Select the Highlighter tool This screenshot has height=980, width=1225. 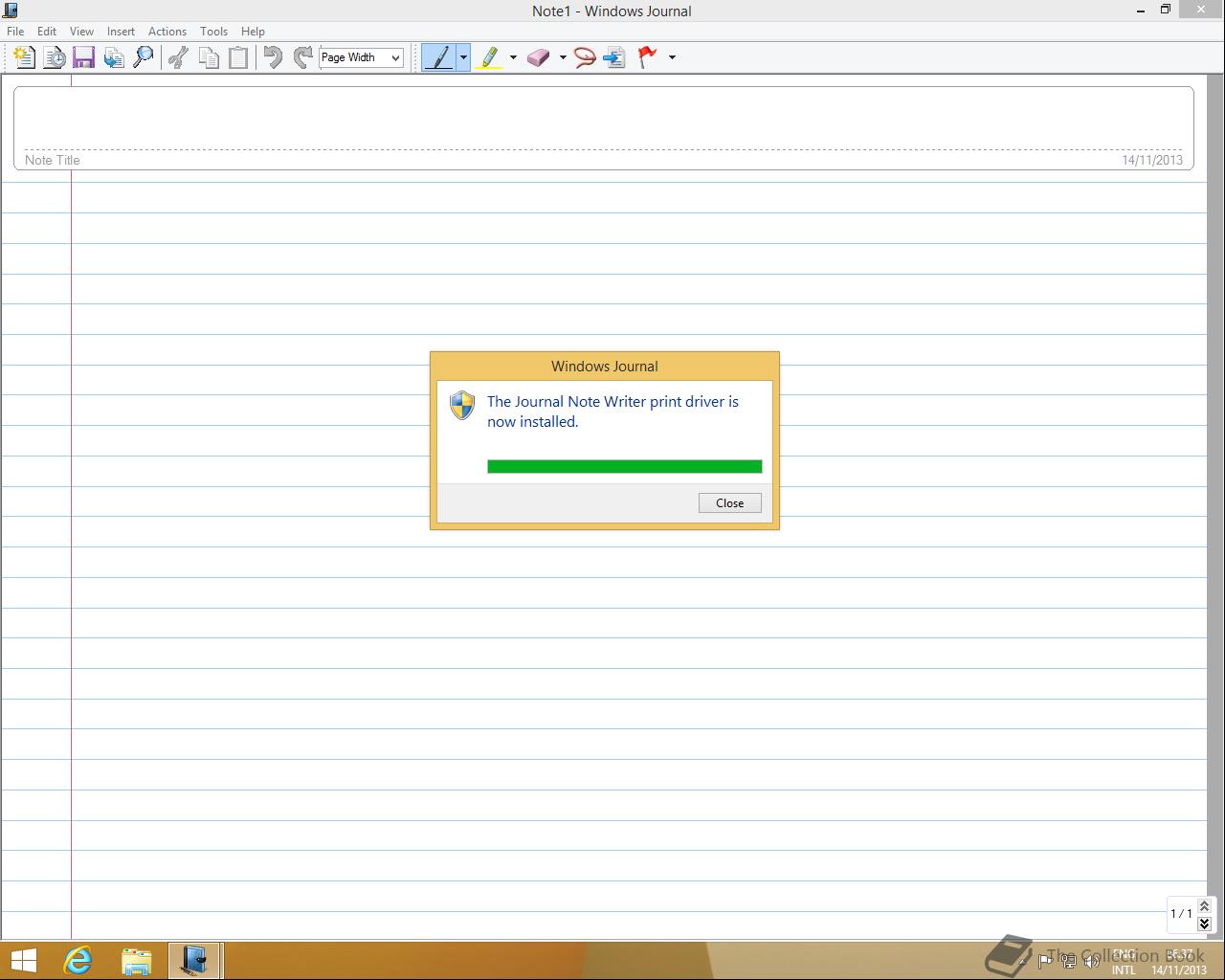point(489,57)
